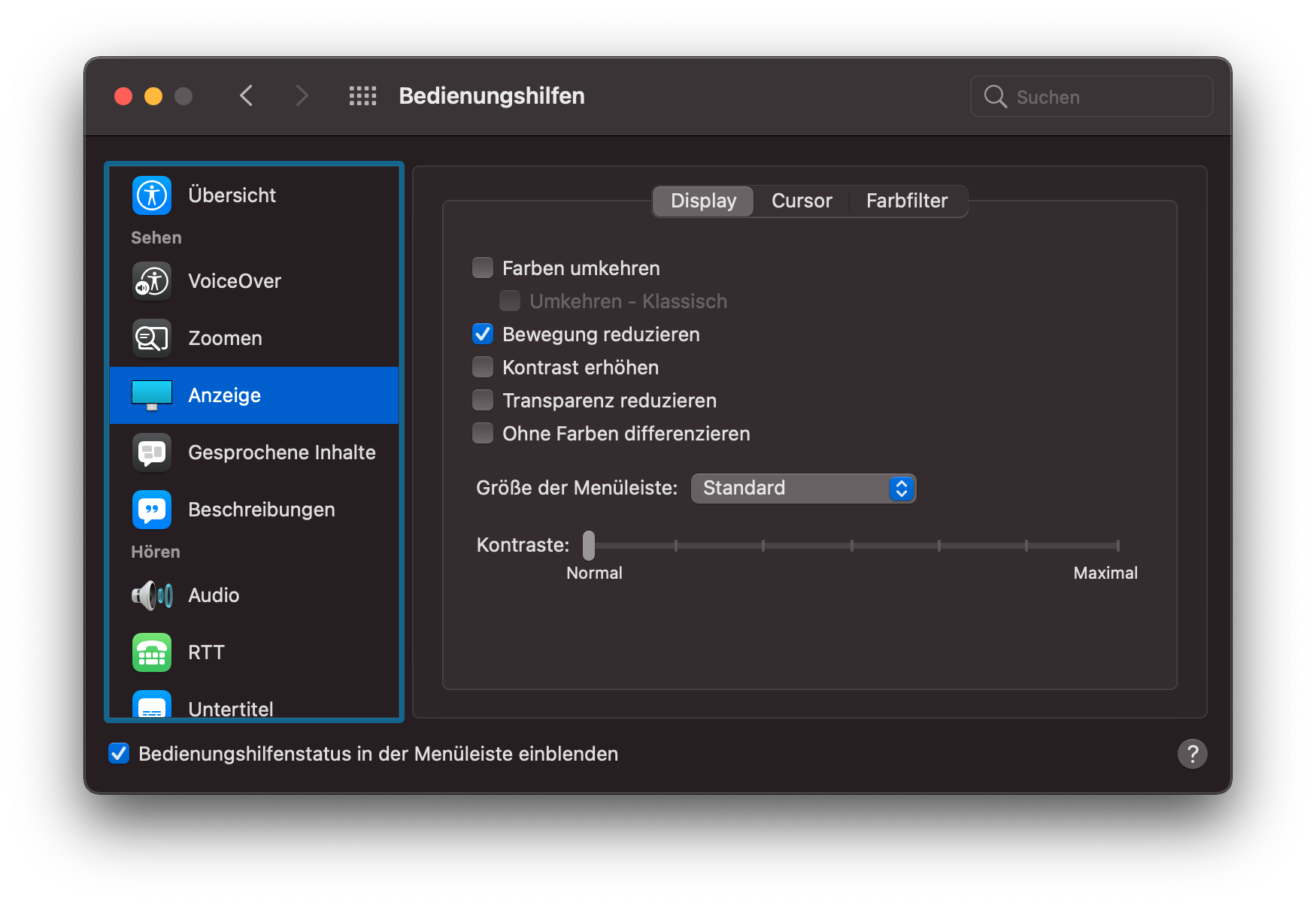Select the Übersicht sidebar icon

pos(151,195)
